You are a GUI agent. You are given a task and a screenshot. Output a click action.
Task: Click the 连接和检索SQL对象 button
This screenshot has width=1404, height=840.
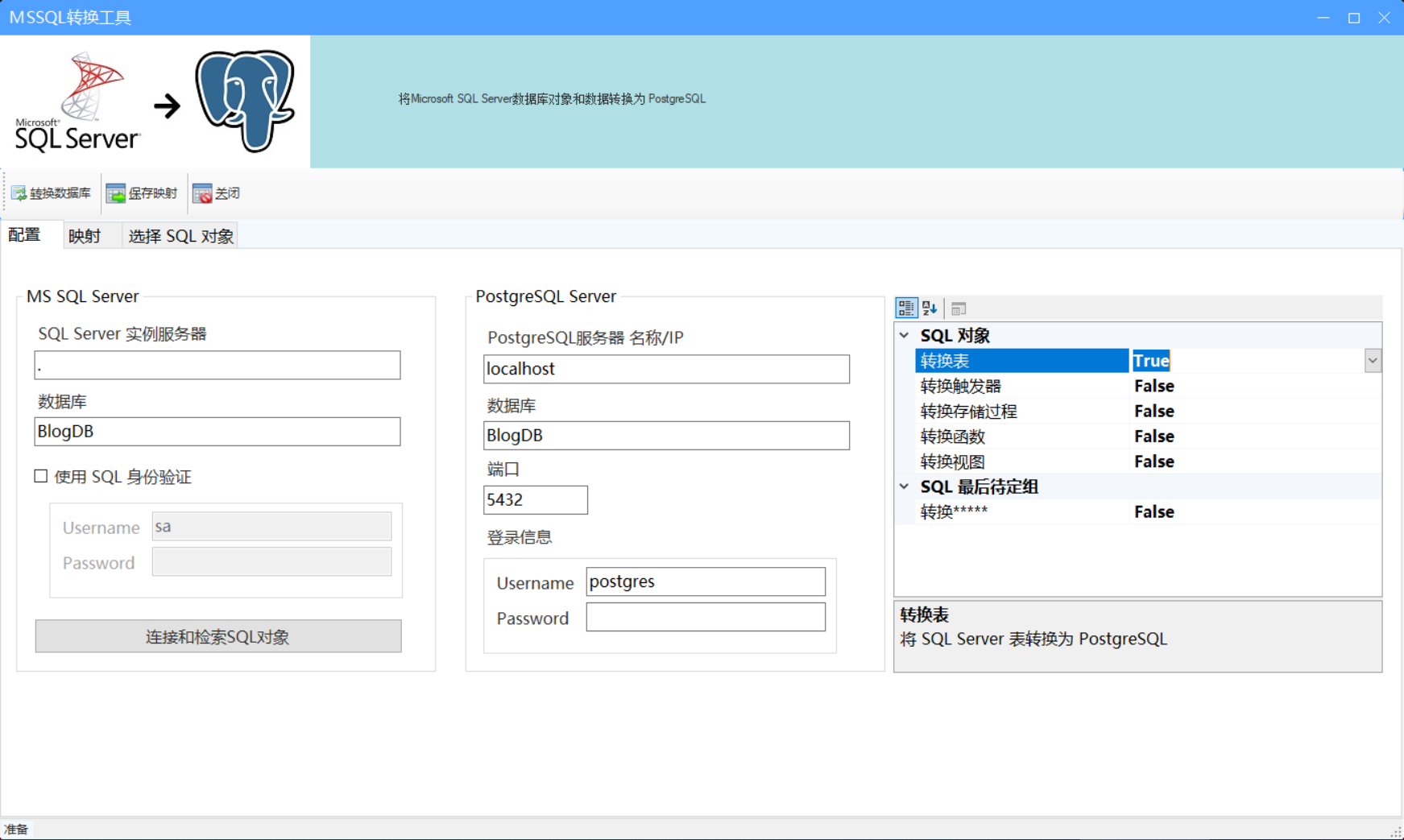point(218,636)
